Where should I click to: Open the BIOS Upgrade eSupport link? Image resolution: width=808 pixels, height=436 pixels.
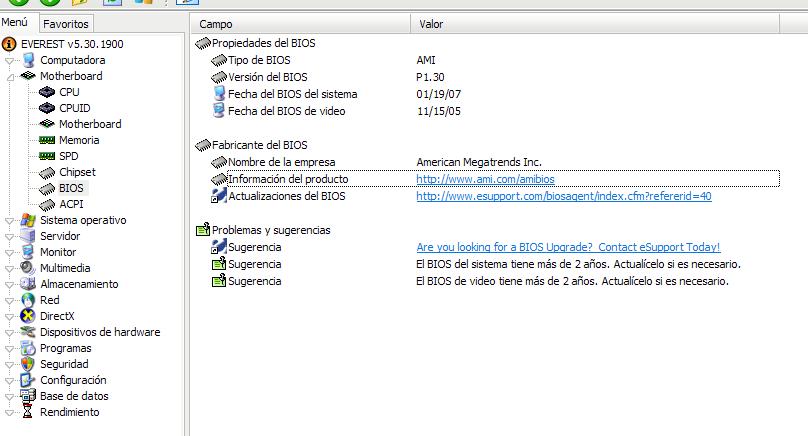click(568, 247)
